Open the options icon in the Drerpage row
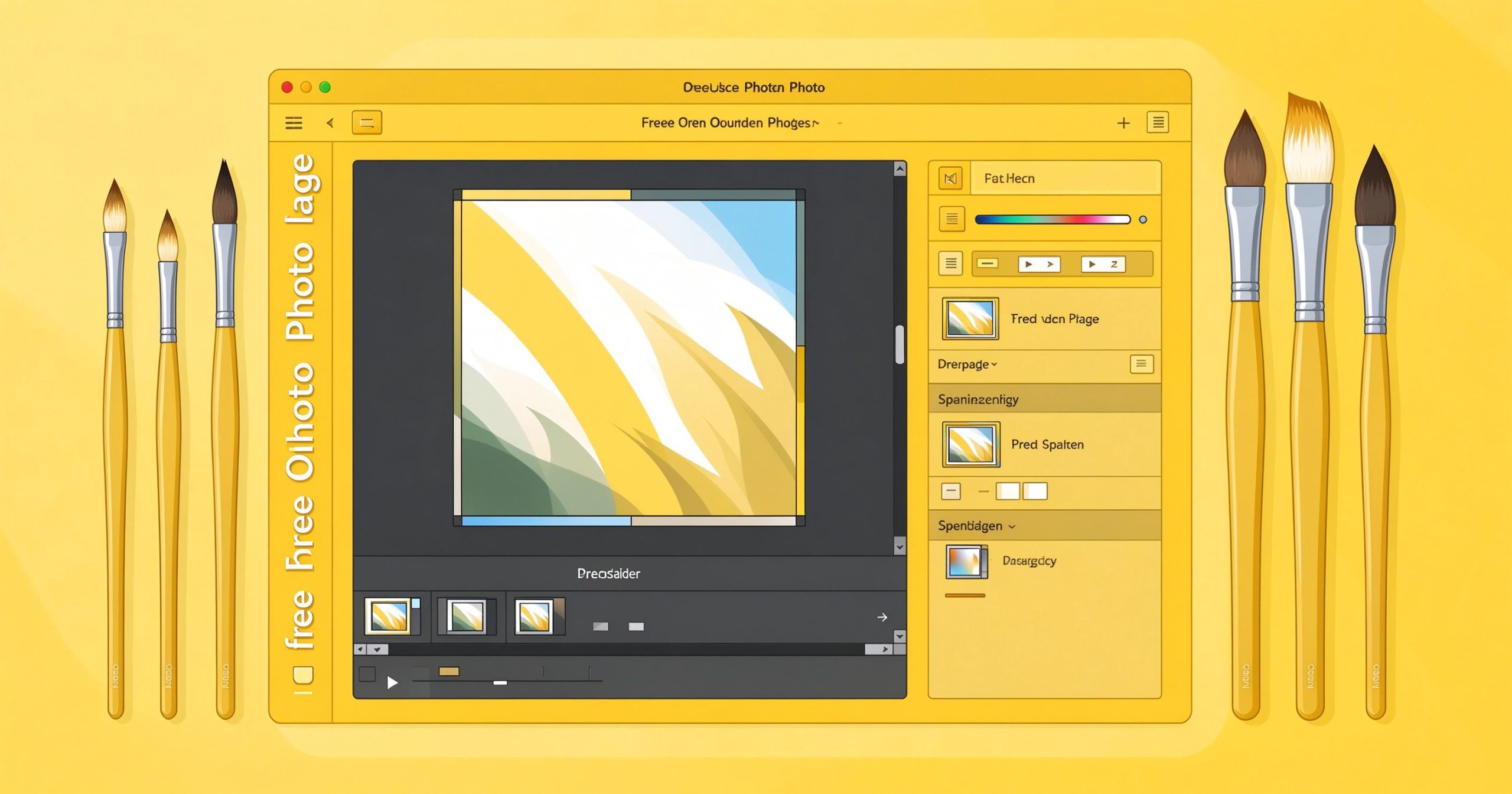 click(1141, 364)
